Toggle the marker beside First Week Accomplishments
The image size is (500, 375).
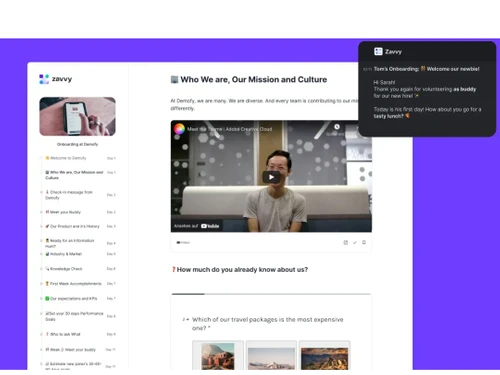coord(41,284)
